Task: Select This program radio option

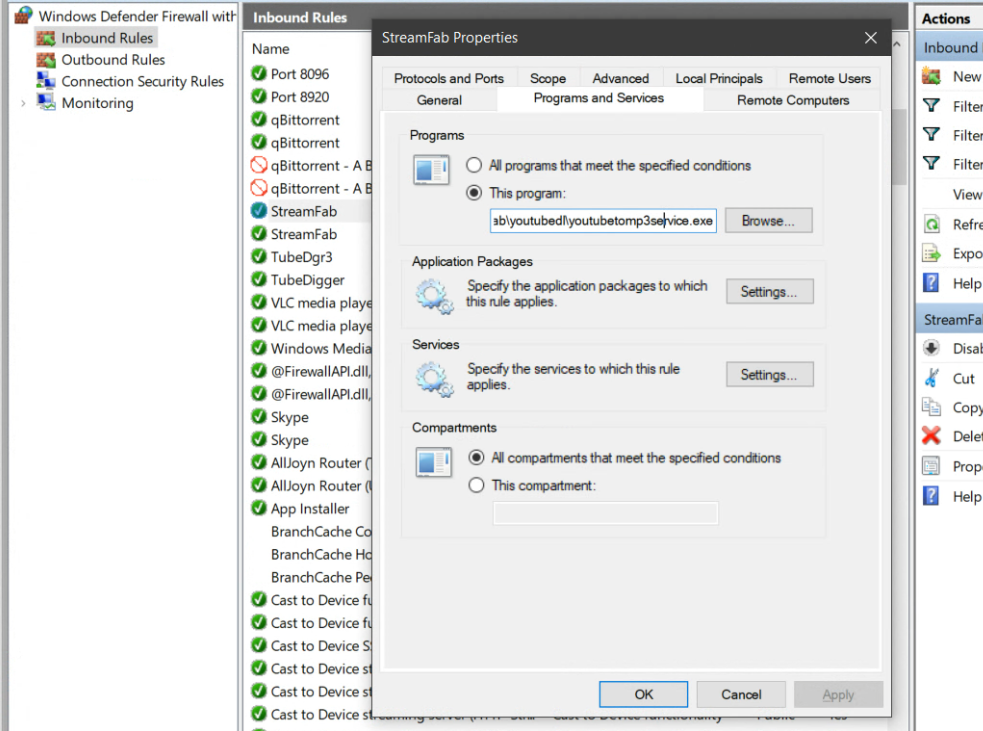Action: point(474,193)
